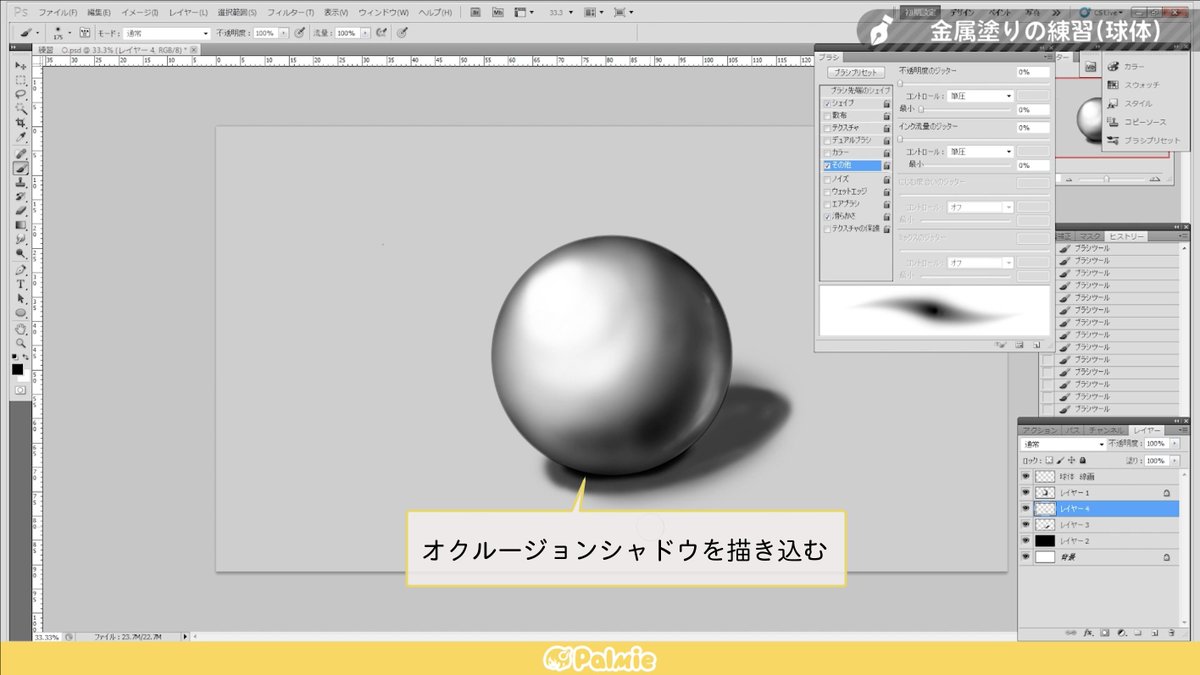Click the Bridge launch icon in menu bar

(474, 12)
